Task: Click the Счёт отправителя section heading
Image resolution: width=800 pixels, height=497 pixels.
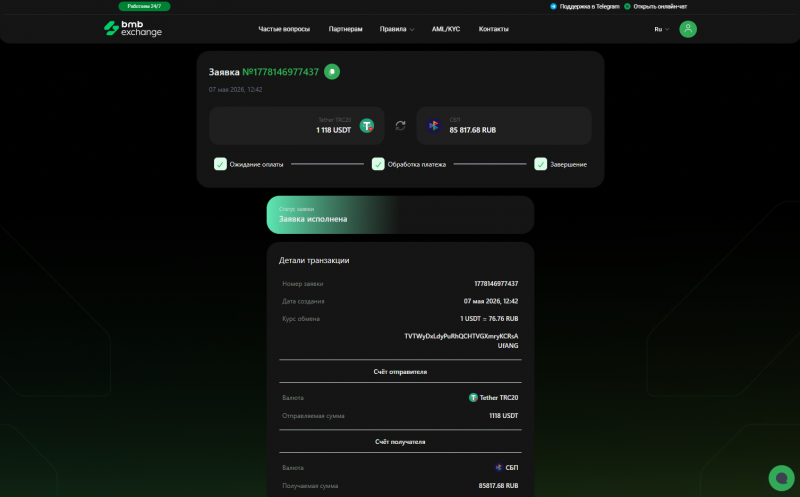Action: pyautogui.click(x=401, y=371)
